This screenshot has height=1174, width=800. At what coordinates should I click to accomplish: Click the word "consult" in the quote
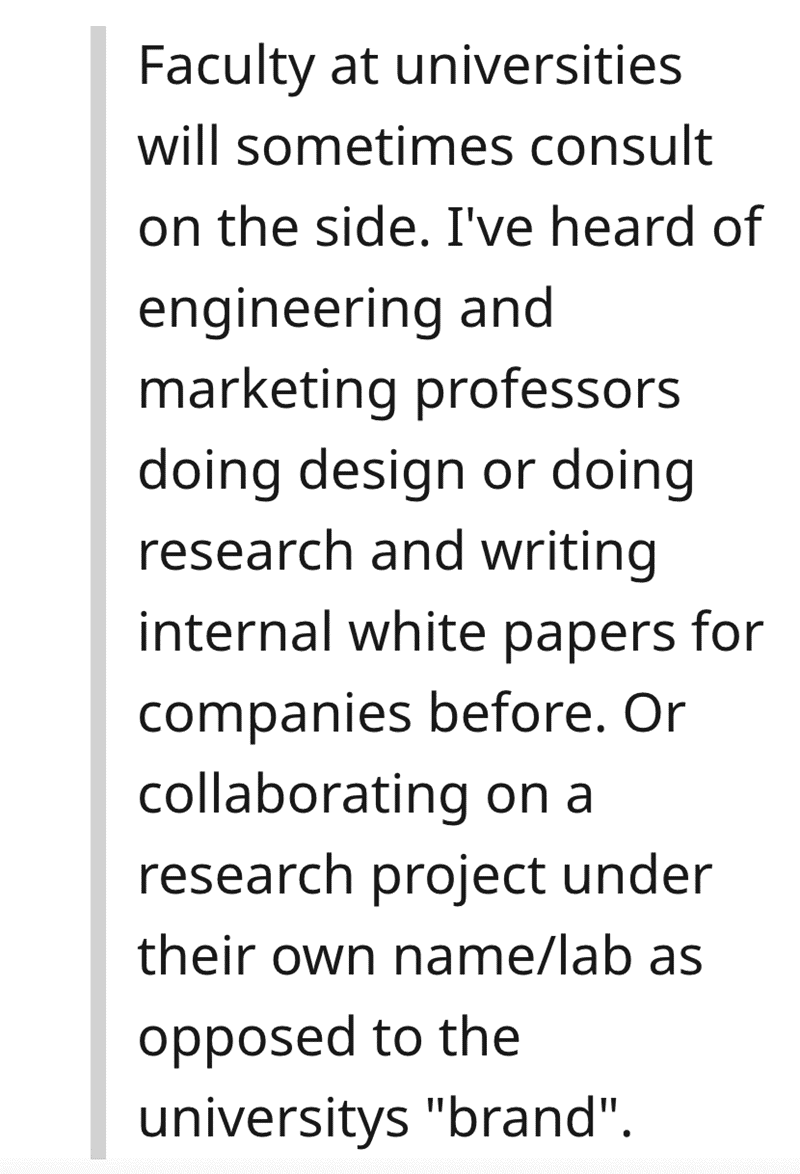pos(621,146)
